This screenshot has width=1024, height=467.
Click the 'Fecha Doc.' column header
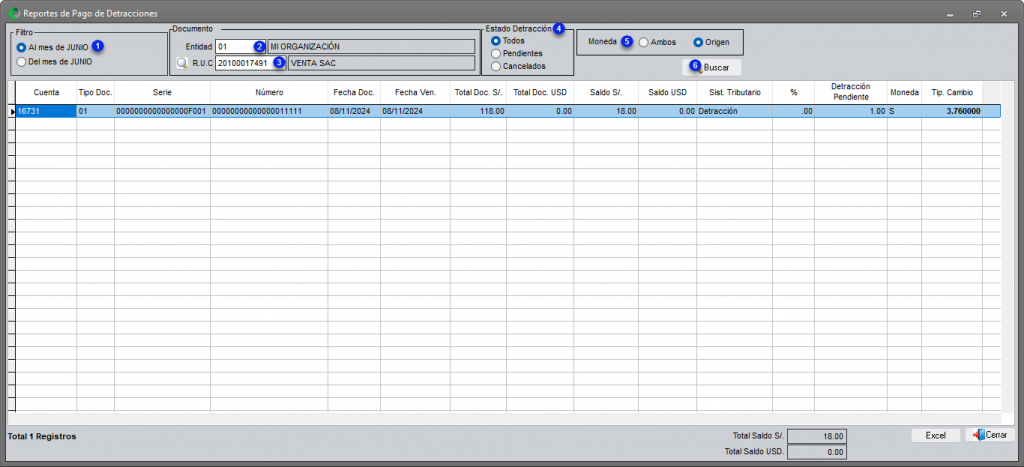tap(354, 93)
